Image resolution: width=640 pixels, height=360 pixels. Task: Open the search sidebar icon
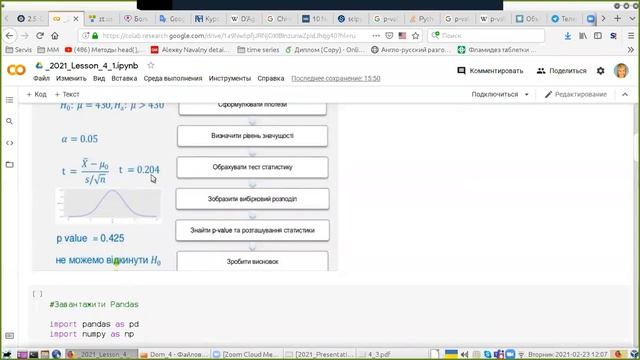9,121
